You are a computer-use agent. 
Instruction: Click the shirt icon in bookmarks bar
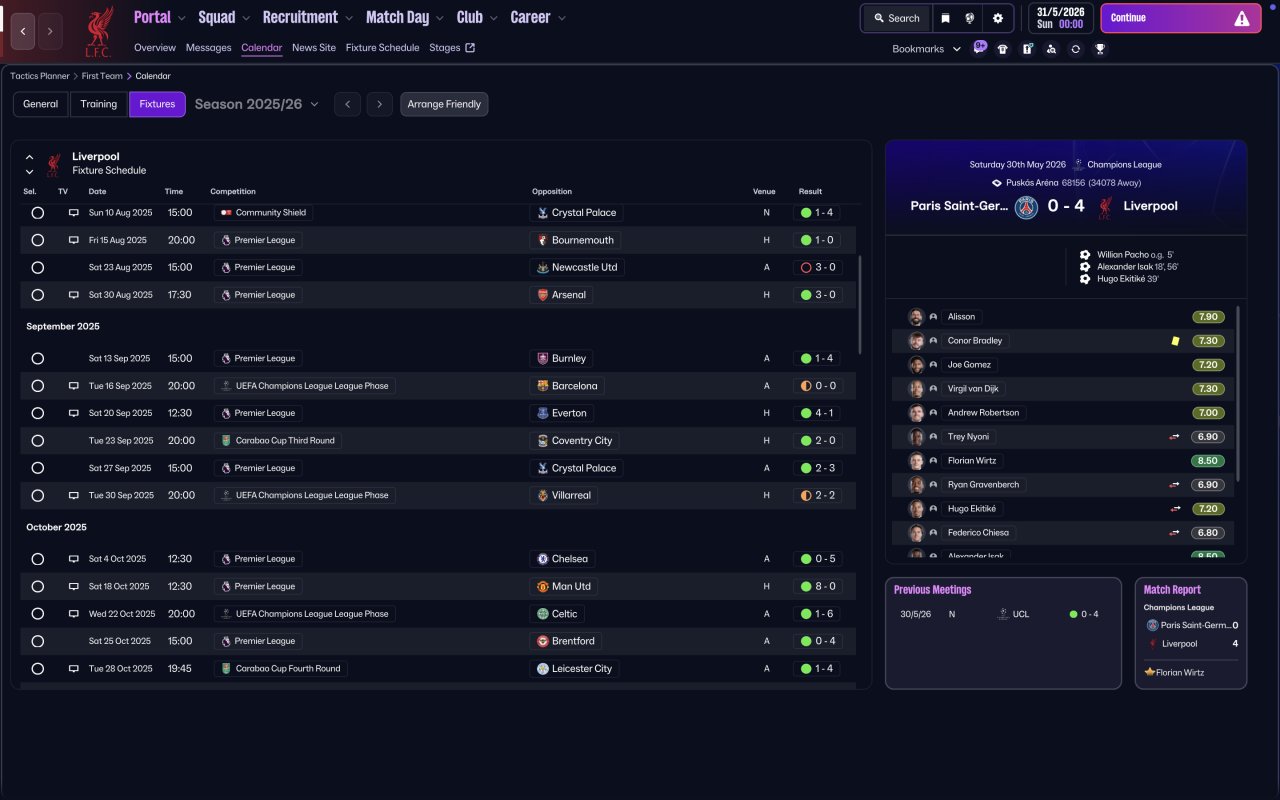1003,49
